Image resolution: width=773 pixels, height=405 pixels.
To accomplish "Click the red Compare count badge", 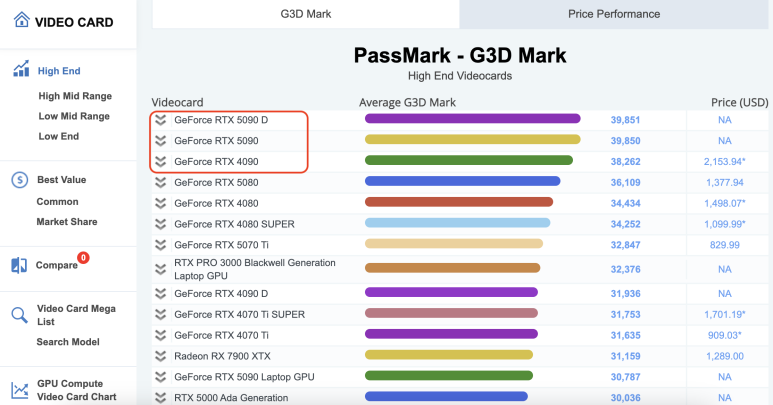I will (x=83, y=257).
